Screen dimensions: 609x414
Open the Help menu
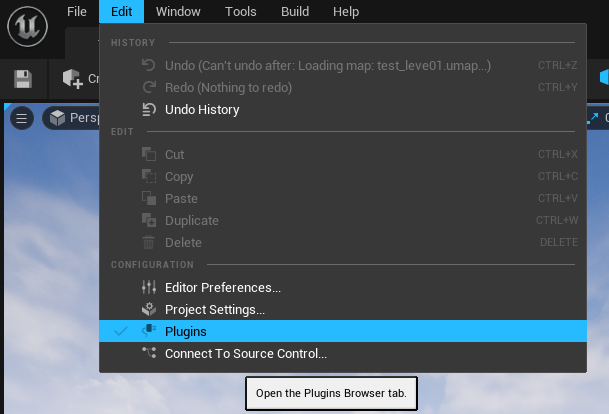(346, 12)
